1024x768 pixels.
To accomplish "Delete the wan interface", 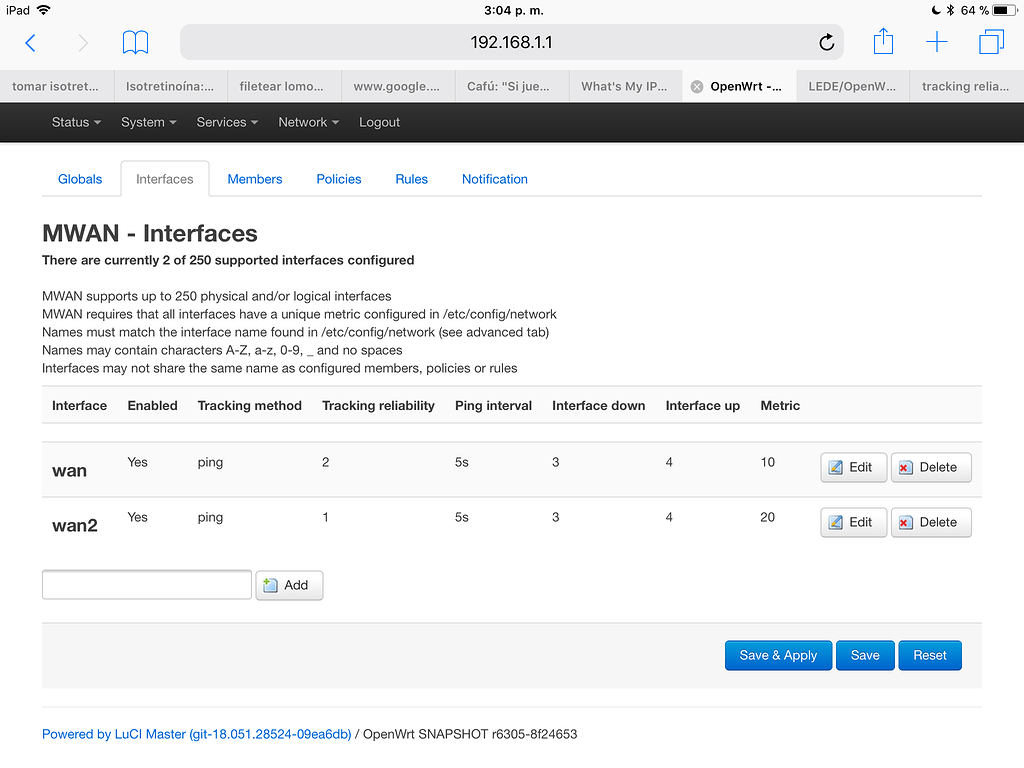I will point(930,467).
